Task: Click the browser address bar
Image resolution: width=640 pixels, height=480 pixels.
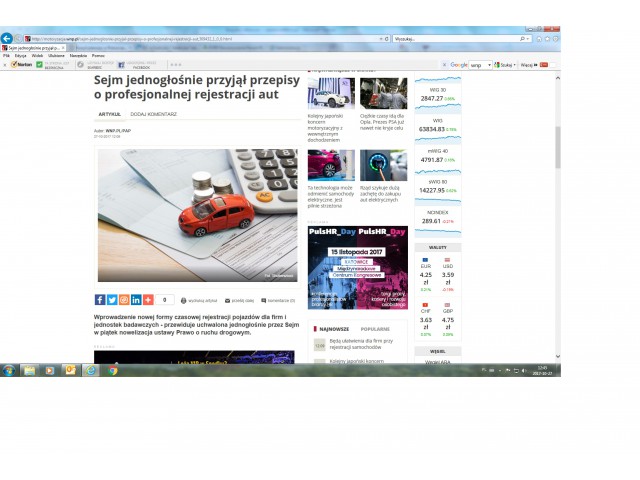Action: pos(200,38)
